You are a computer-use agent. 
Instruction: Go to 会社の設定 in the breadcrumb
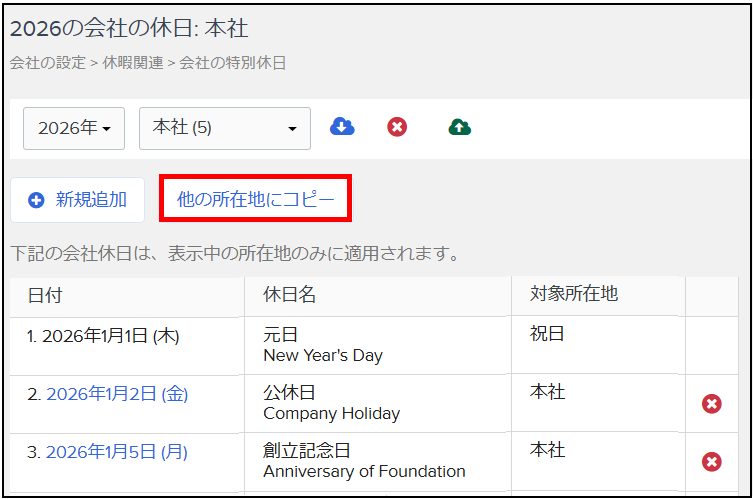pyautogui.click(x=47, y=63)
